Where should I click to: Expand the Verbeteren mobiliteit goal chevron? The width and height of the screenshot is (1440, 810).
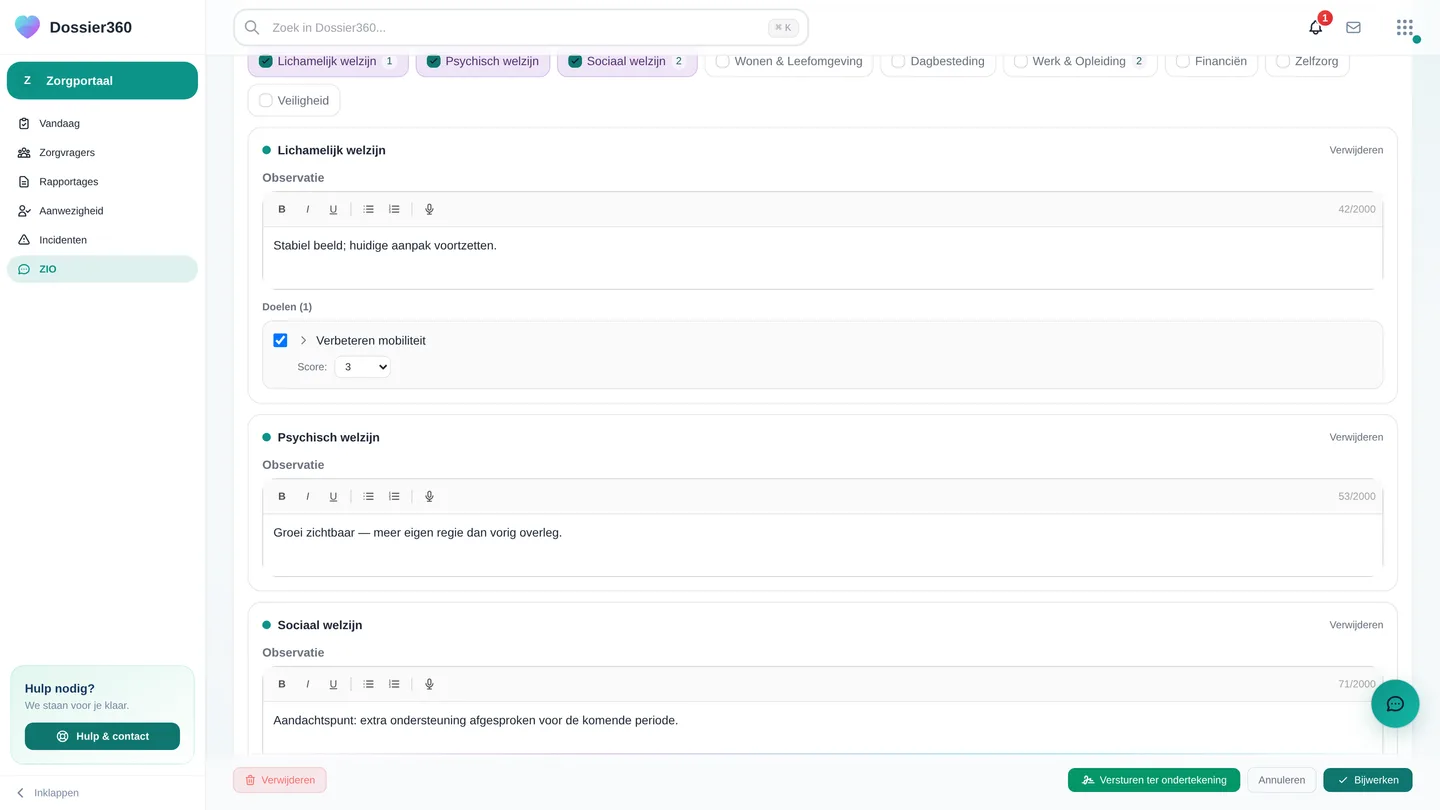click(x=303, y=340)
